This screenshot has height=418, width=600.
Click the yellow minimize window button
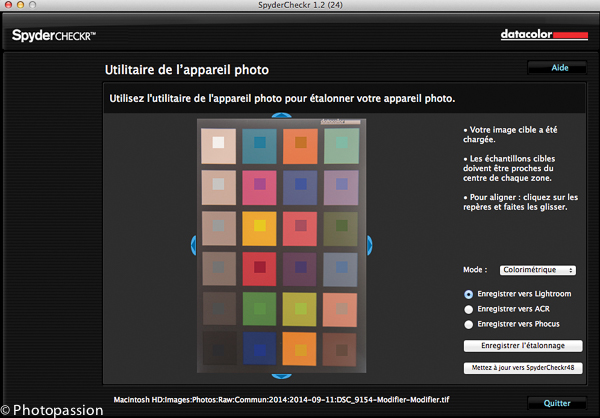(x=20, y=5)
